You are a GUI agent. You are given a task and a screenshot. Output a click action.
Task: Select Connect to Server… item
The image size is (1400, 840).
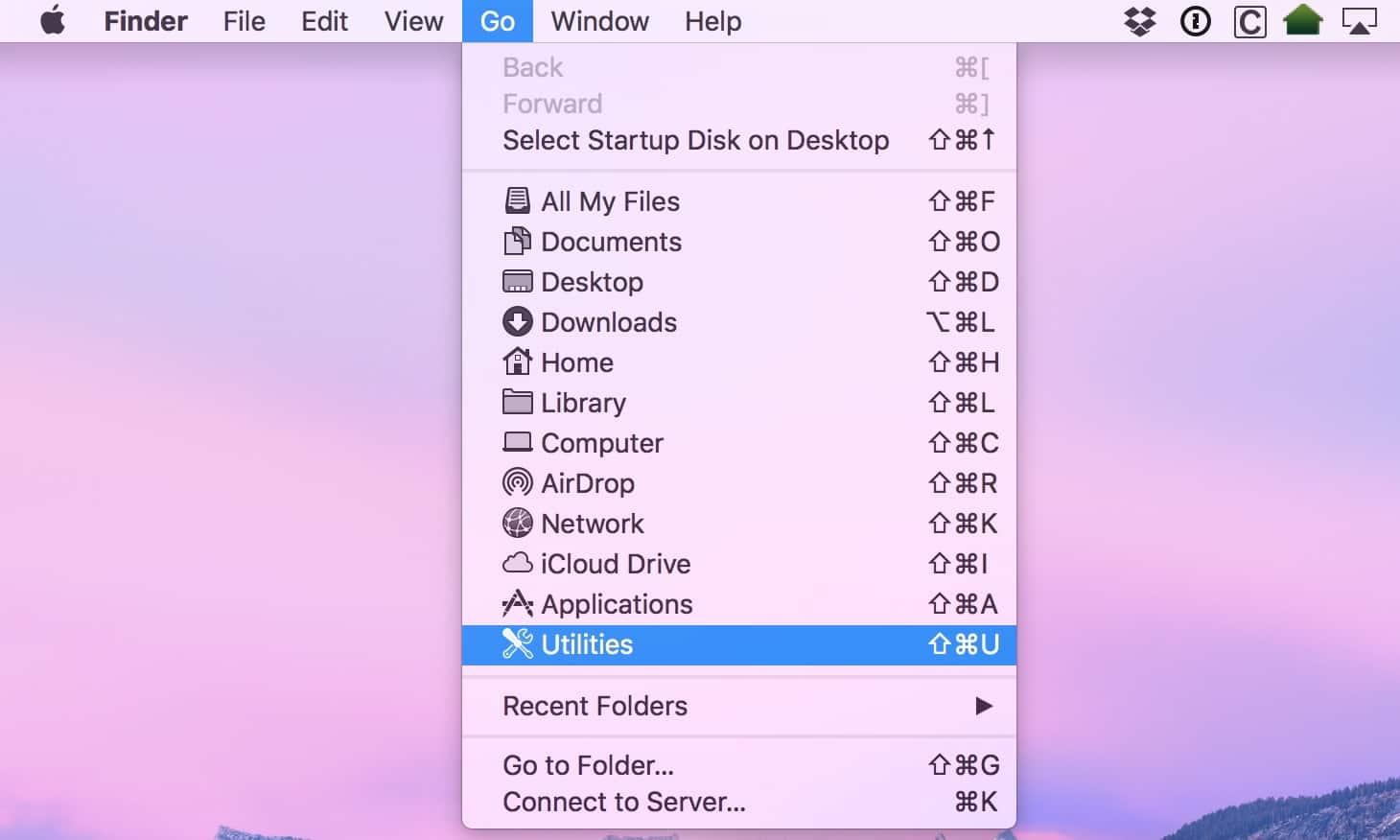coord(623,802)
